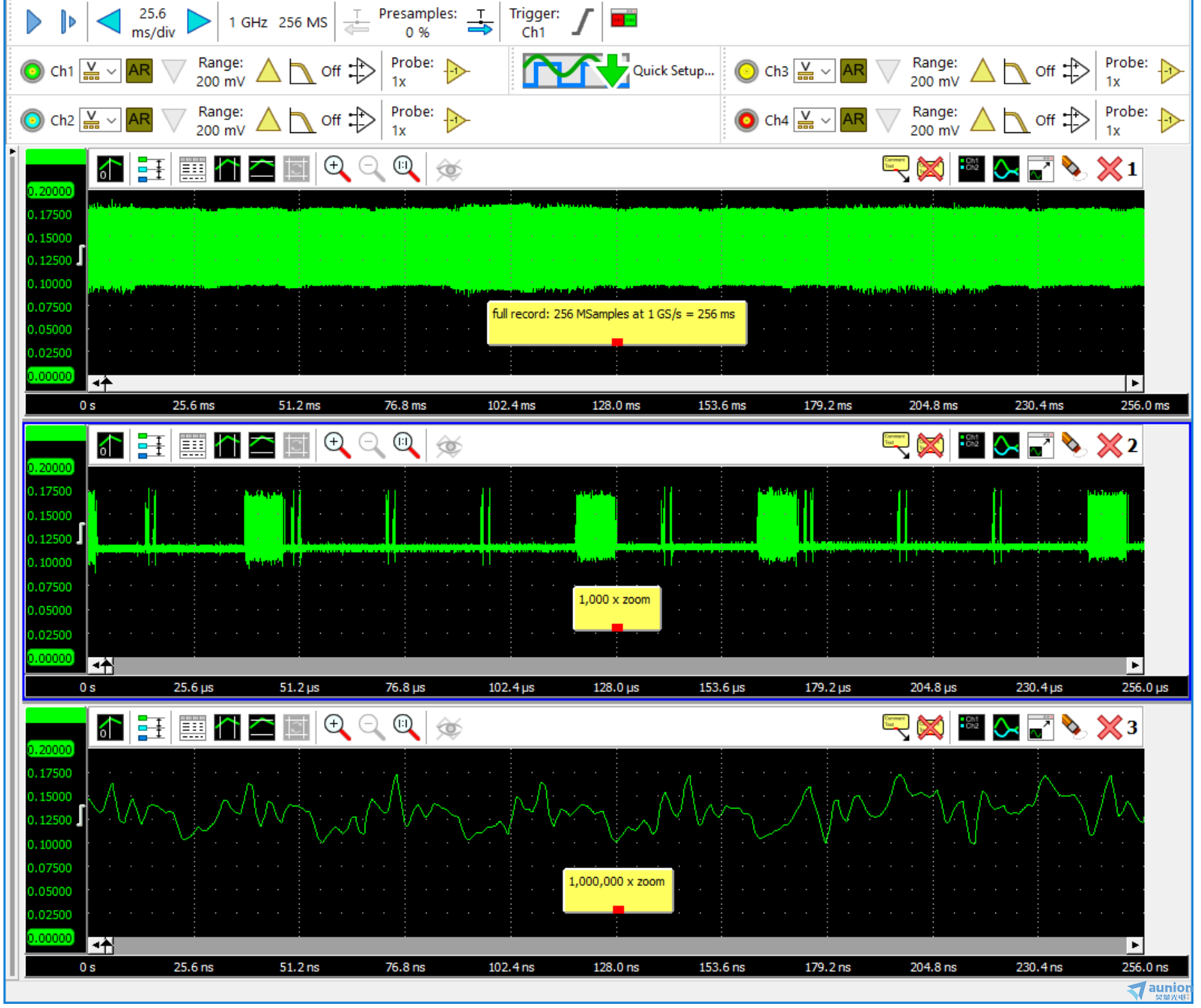Zoom in on graph 1
Viewport: 1201px width, 1008px height.
(337, 169)
